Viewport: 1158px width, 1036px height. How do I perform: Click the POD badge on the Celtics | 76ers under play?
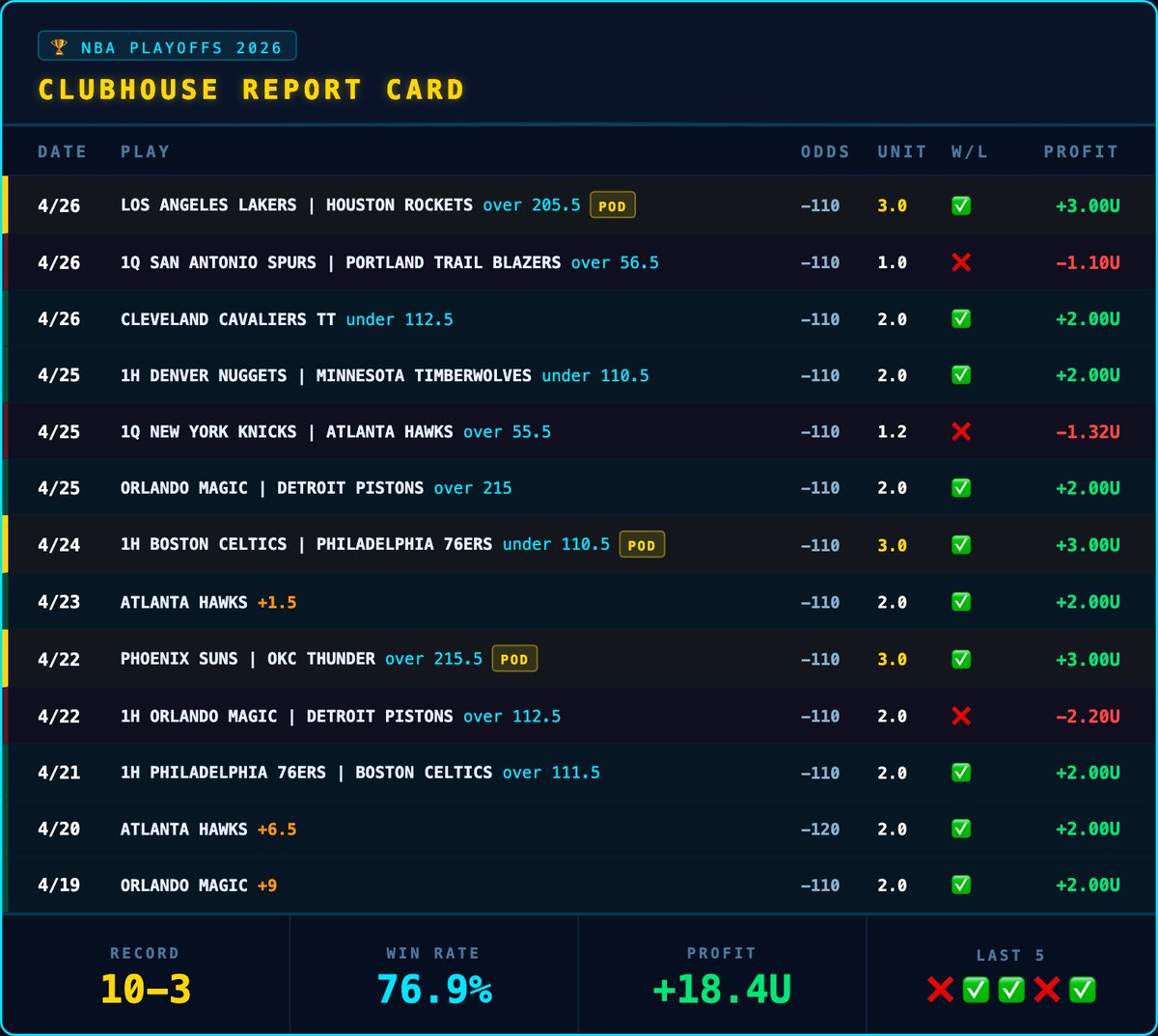tap(642, 545)
